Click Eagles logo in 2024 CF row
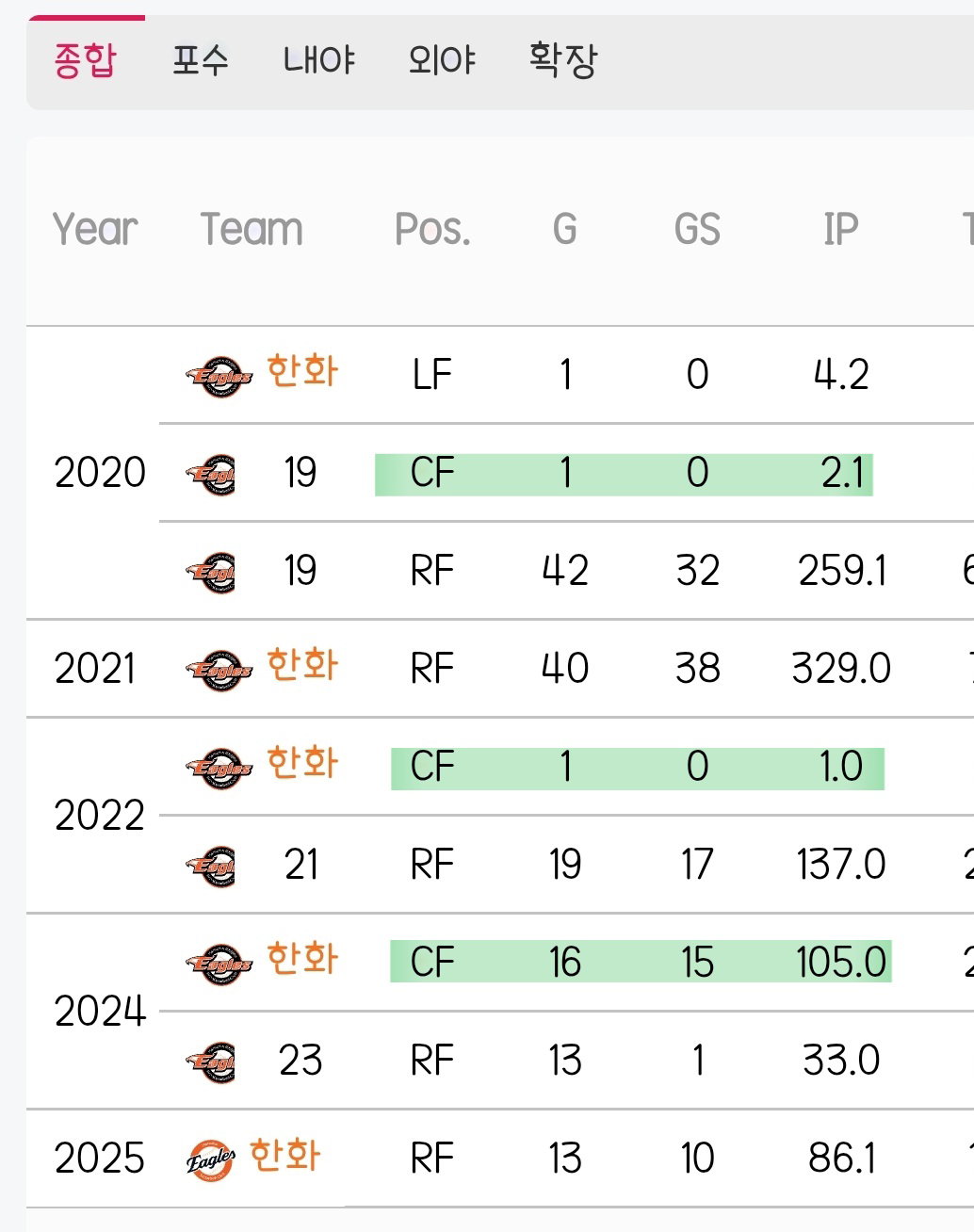974x1232 pixels. (x=219, y=965)
